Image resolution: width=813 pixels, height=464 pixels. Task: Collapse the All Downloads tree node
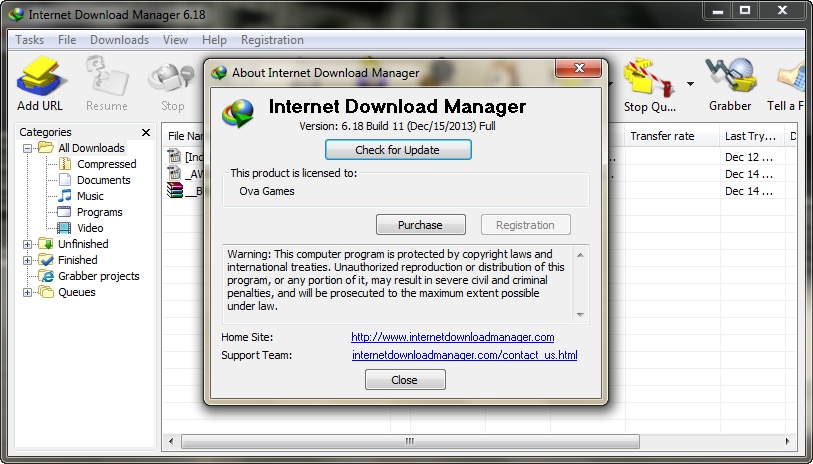coord(27,149)
